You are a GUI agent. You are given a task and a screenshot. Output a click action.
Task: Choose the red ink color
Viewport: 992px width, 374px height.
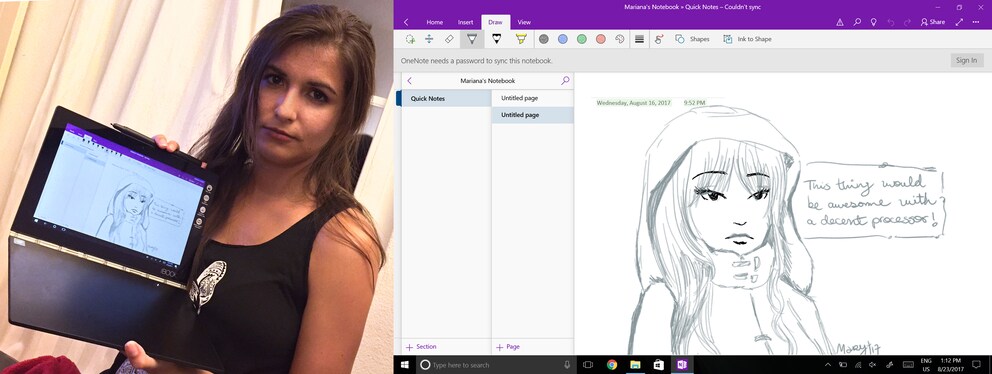600,39
